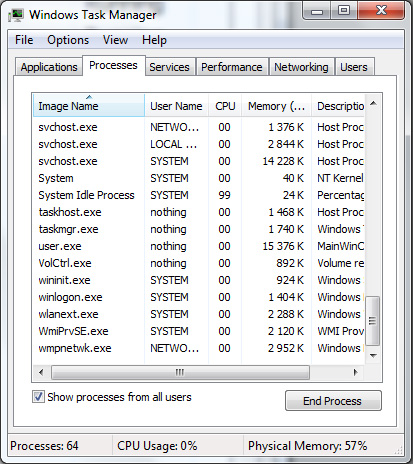This screenshot has width=413, height=464.
Task: Select the taskhost.exe process
Action: tap(199, 212)
